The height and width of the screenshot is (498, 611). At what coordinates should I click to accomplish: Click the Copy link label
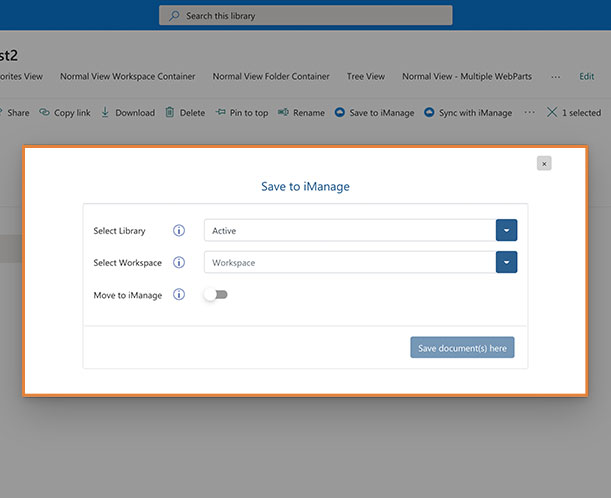click(72, 113)
